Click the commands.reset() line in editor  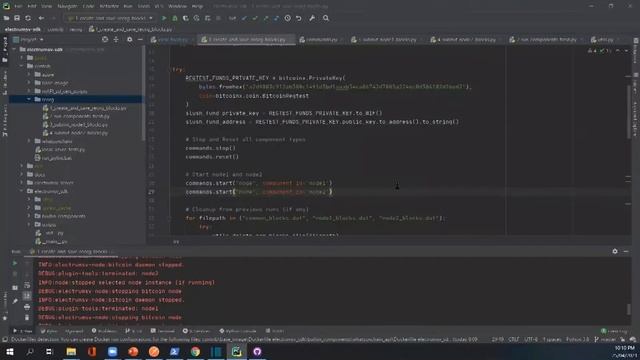(212, 157)
